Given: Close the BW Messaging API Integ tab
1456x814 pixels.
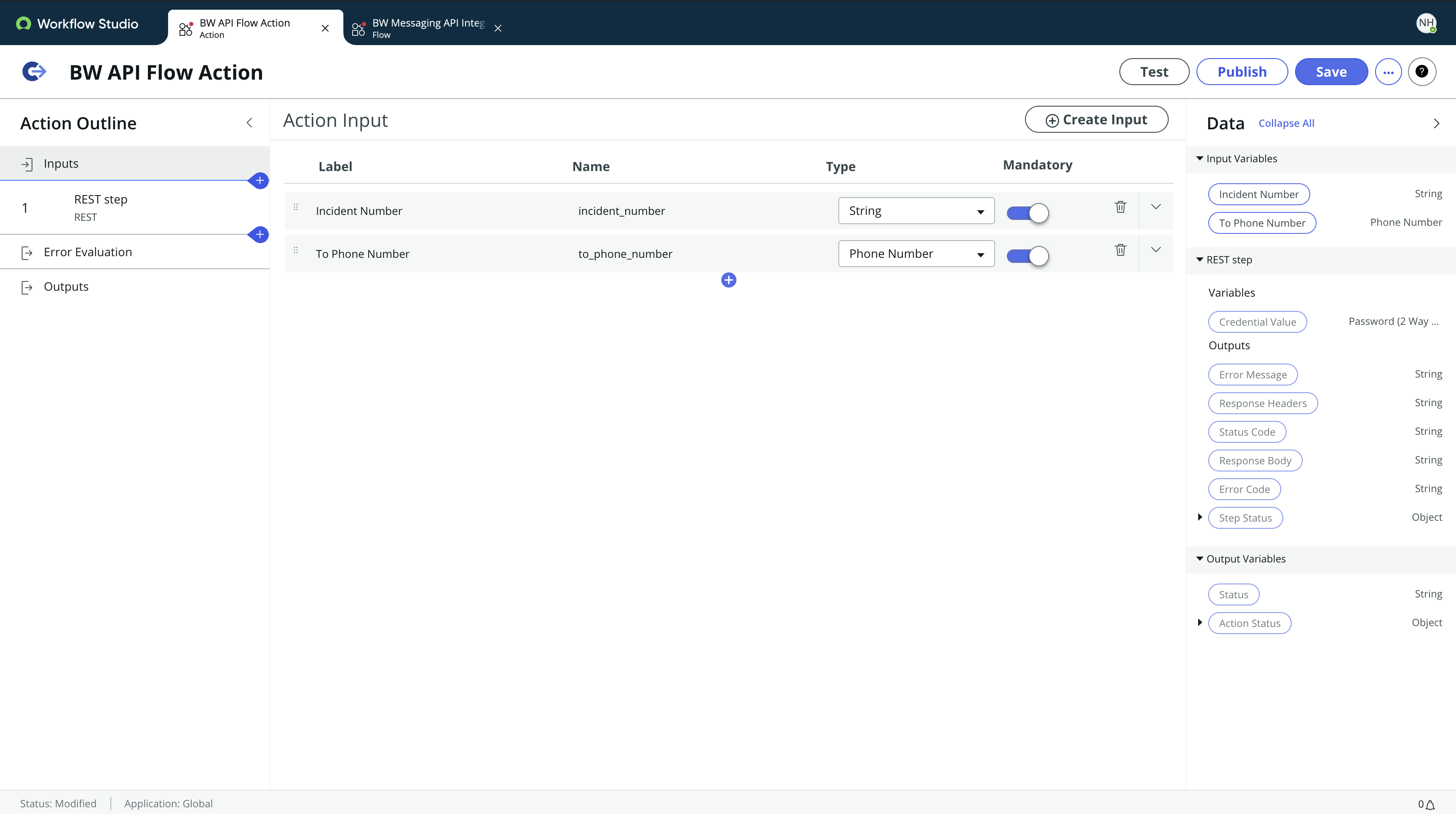Looking at the screenshot, I should tap(498, 28).
